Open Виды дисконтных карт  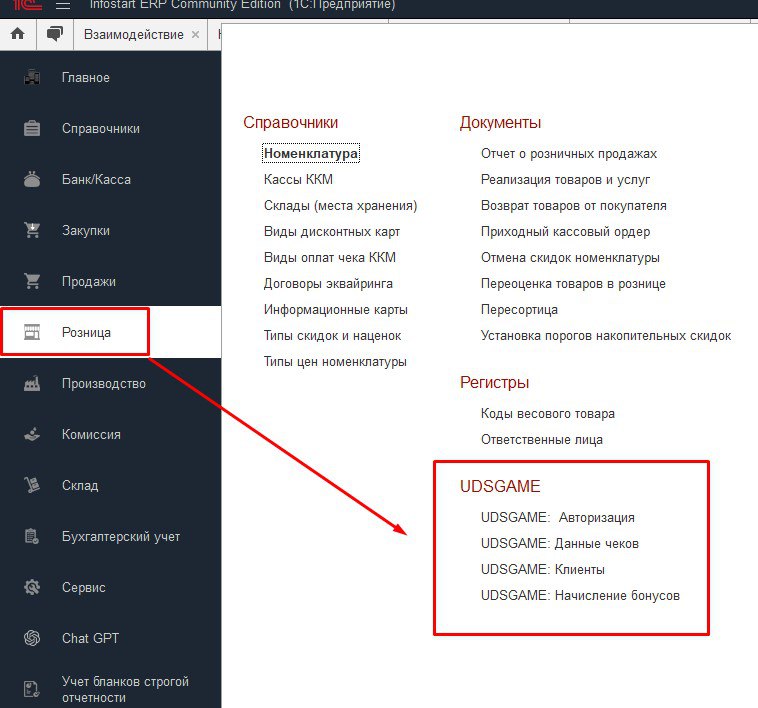pyautogui.click(x=332, y=231)
